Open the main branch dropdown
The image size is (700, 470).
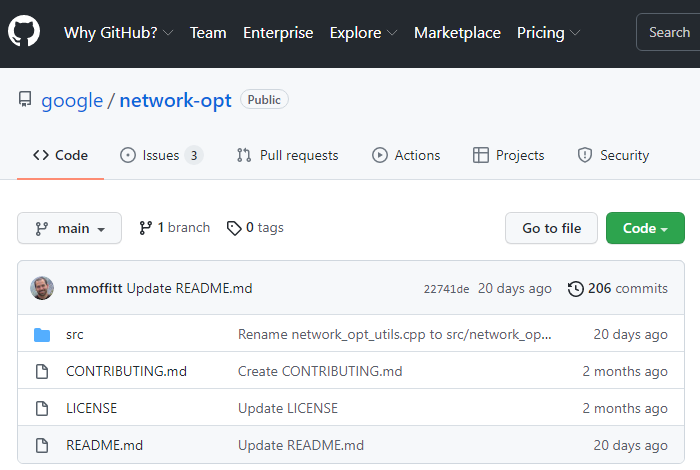point(69,228)
